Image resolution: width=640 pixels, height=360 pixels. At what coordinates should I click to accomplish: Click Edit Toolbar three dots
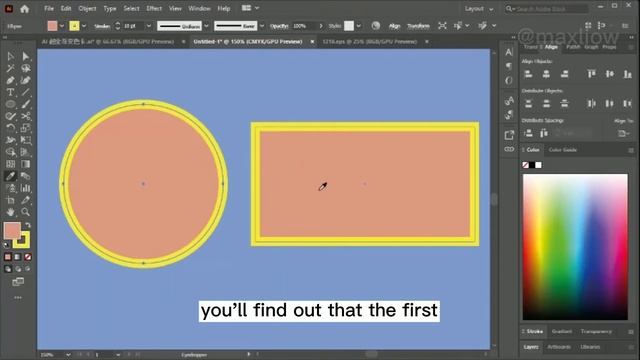(18, 298)
